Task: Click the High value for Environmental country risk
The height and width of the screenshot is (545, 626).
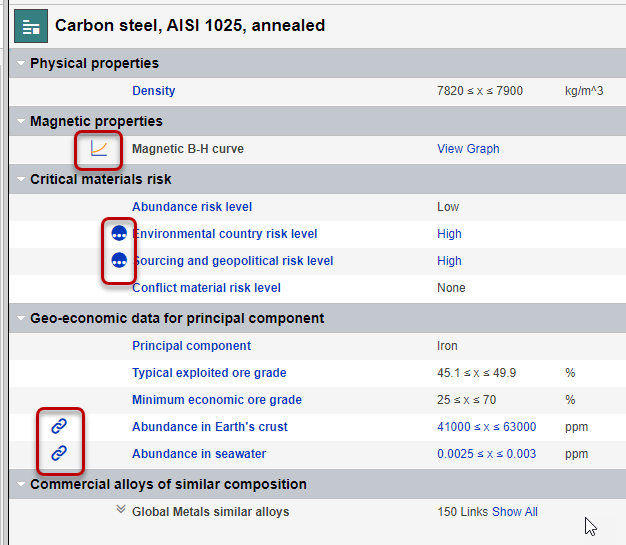Action: point(449,234)
